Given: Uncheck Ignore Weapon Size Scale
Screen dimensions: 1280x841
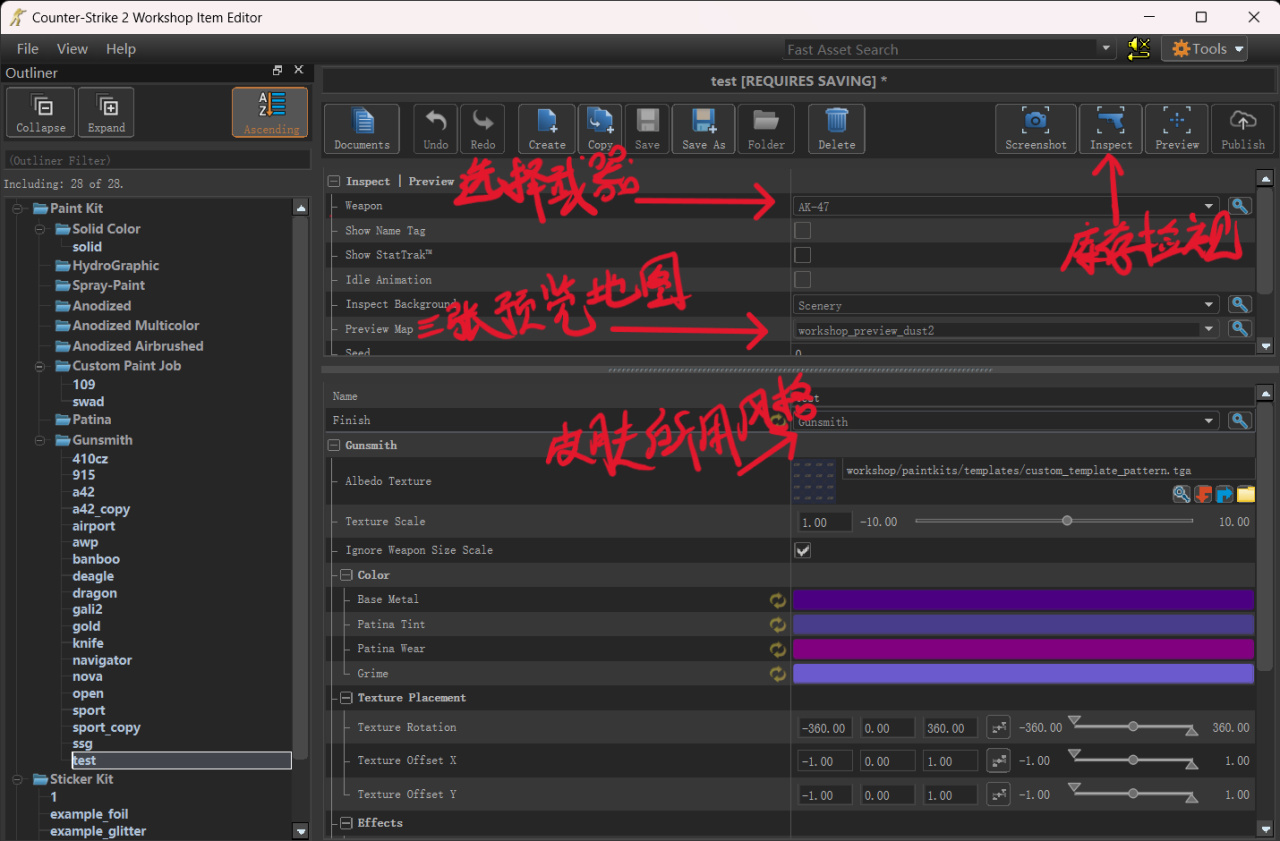Looking at the screenshot, I should pos(802,550).
